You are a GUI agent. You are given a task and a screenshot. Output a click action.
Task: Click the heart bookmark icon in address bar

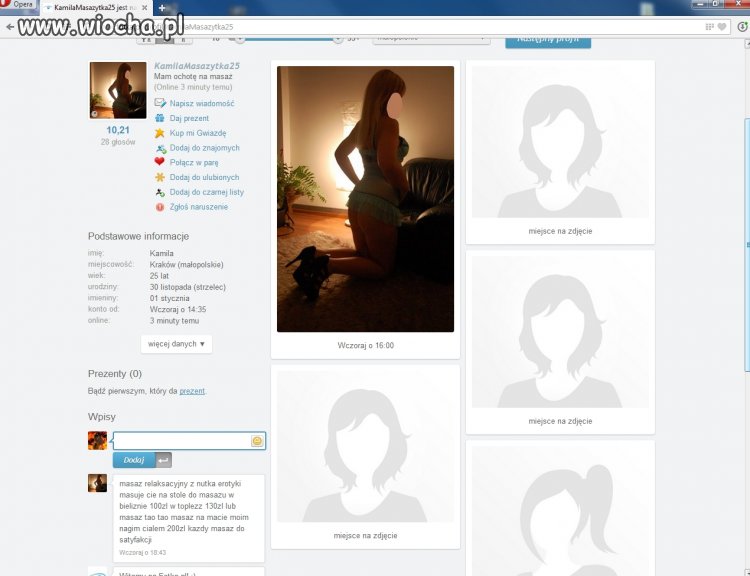[x=722, y=27]
